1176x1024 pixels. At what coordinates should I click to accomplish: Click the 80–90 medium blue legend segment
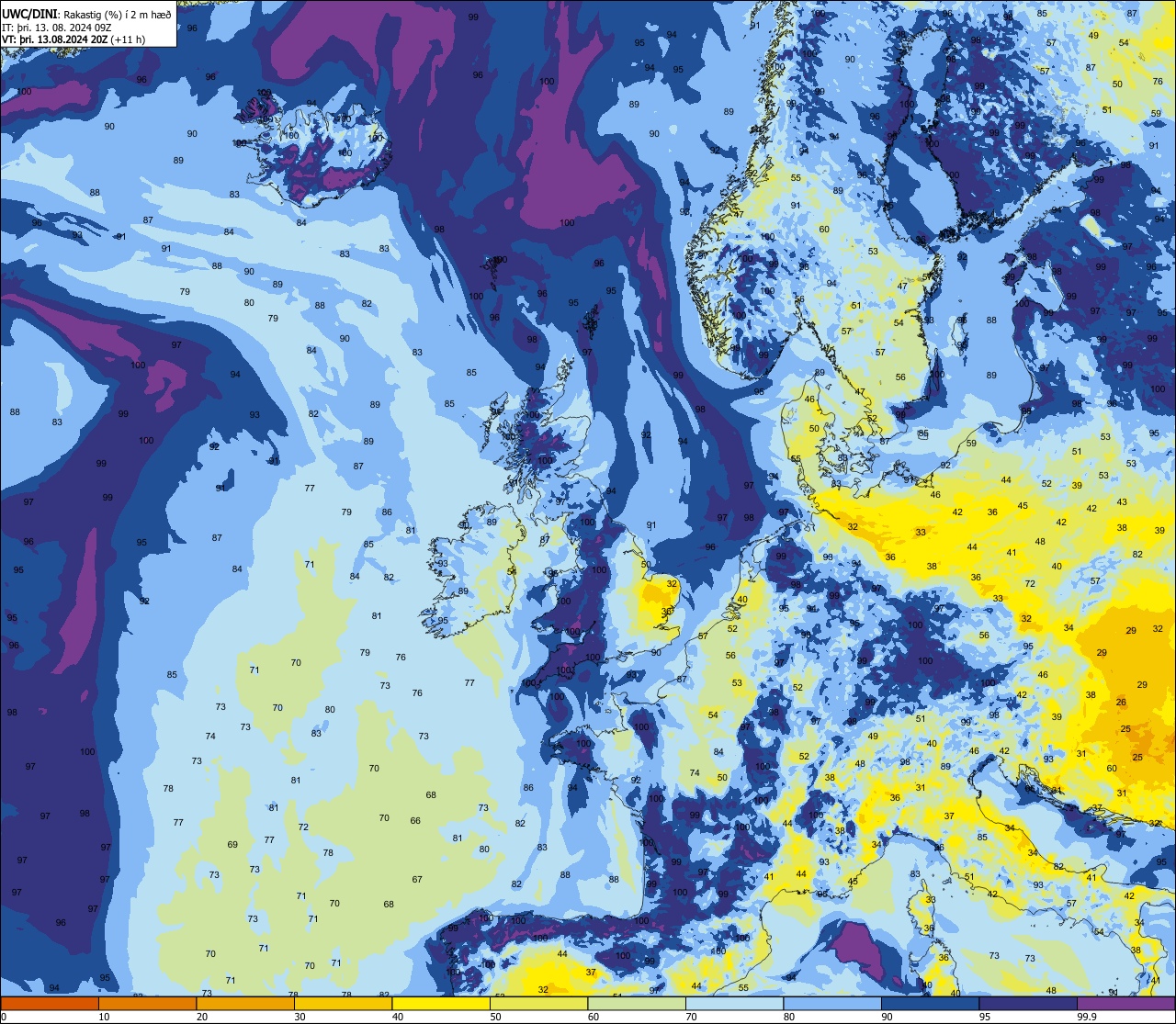point(832,1004)
